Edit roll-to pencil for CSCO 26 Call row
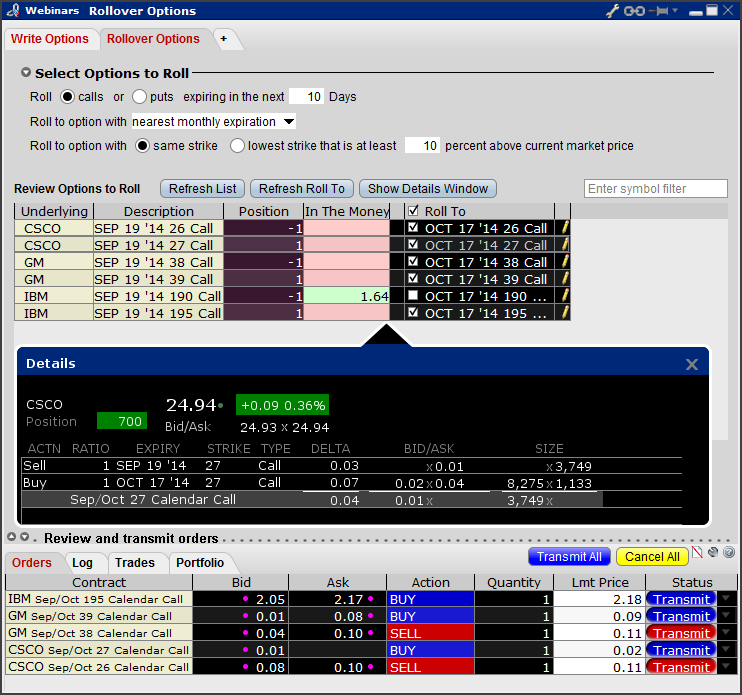Viewport: 742px width, 695px height. click(564, 228)
